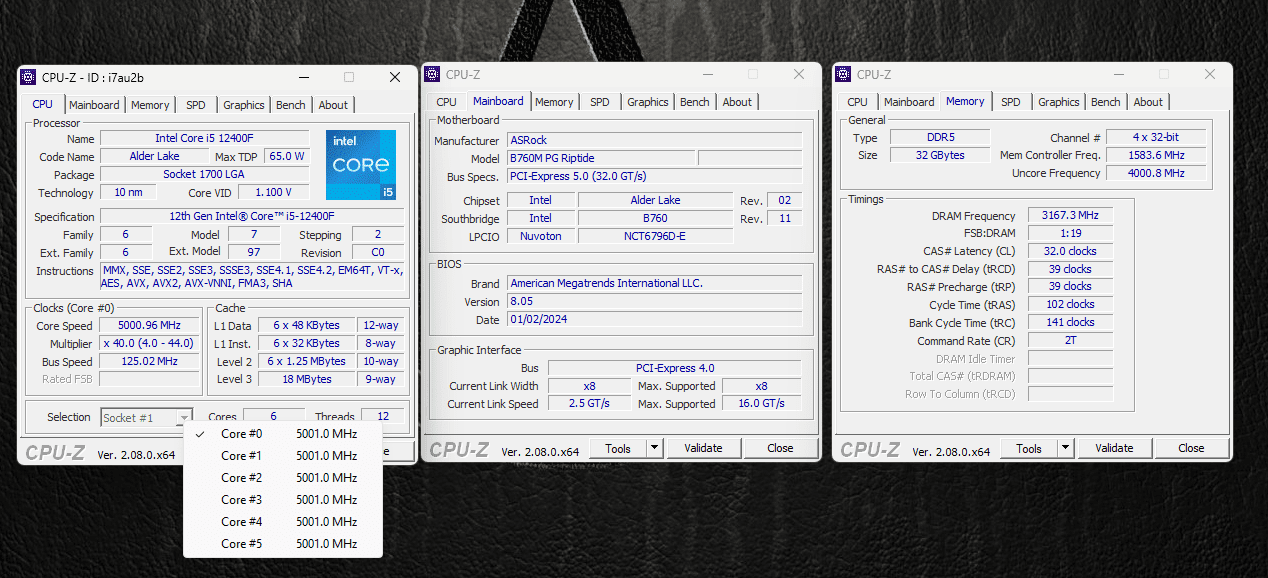Viewport: 1268px width, 578px height.
Task: Click the DDR5 memory type field
Action: (939, 137)
